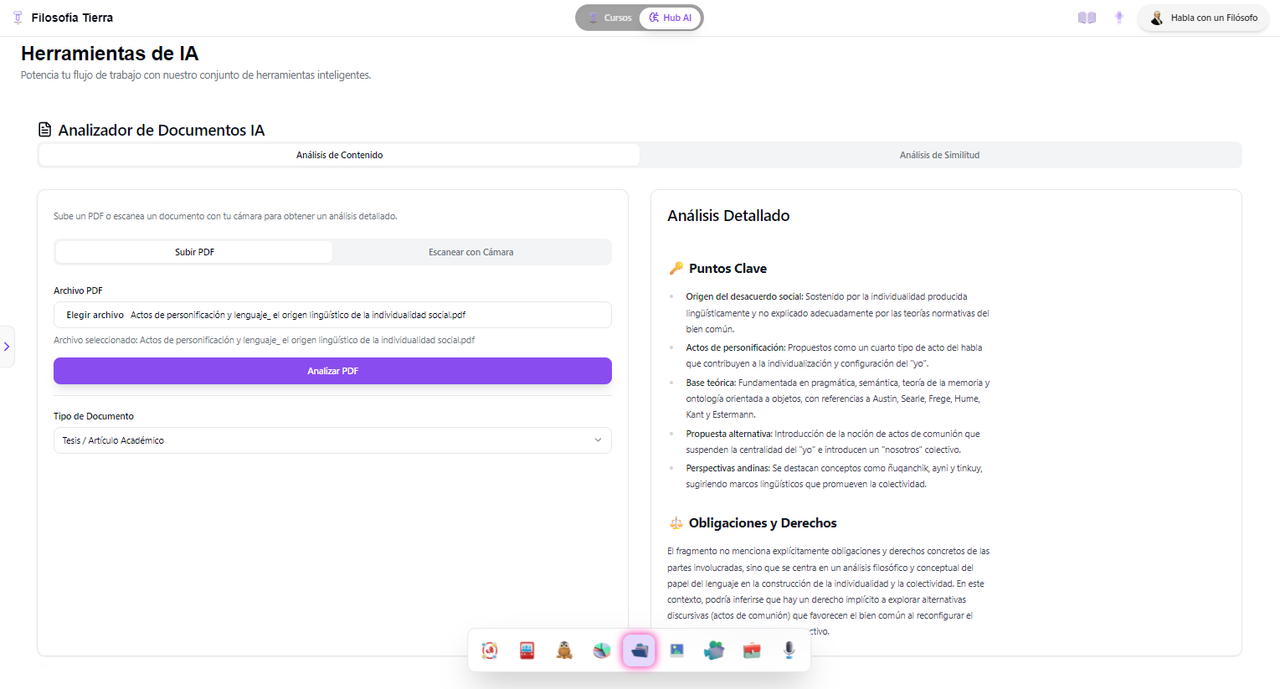Screen dimensions: 1280x689
Task: Click the scales icon beside Obligaciones y Derechos
Action: (x=676, y=523)
